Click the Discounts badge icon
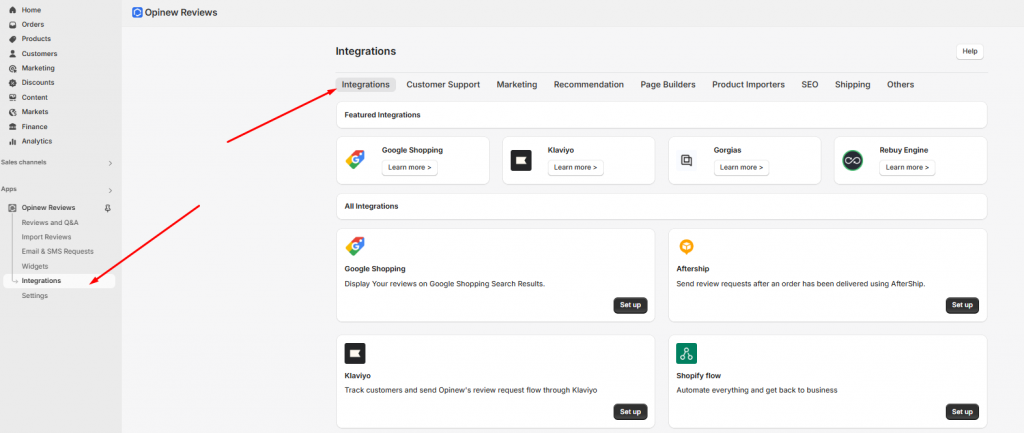The image size is (1024, 433). pos(12,83)
